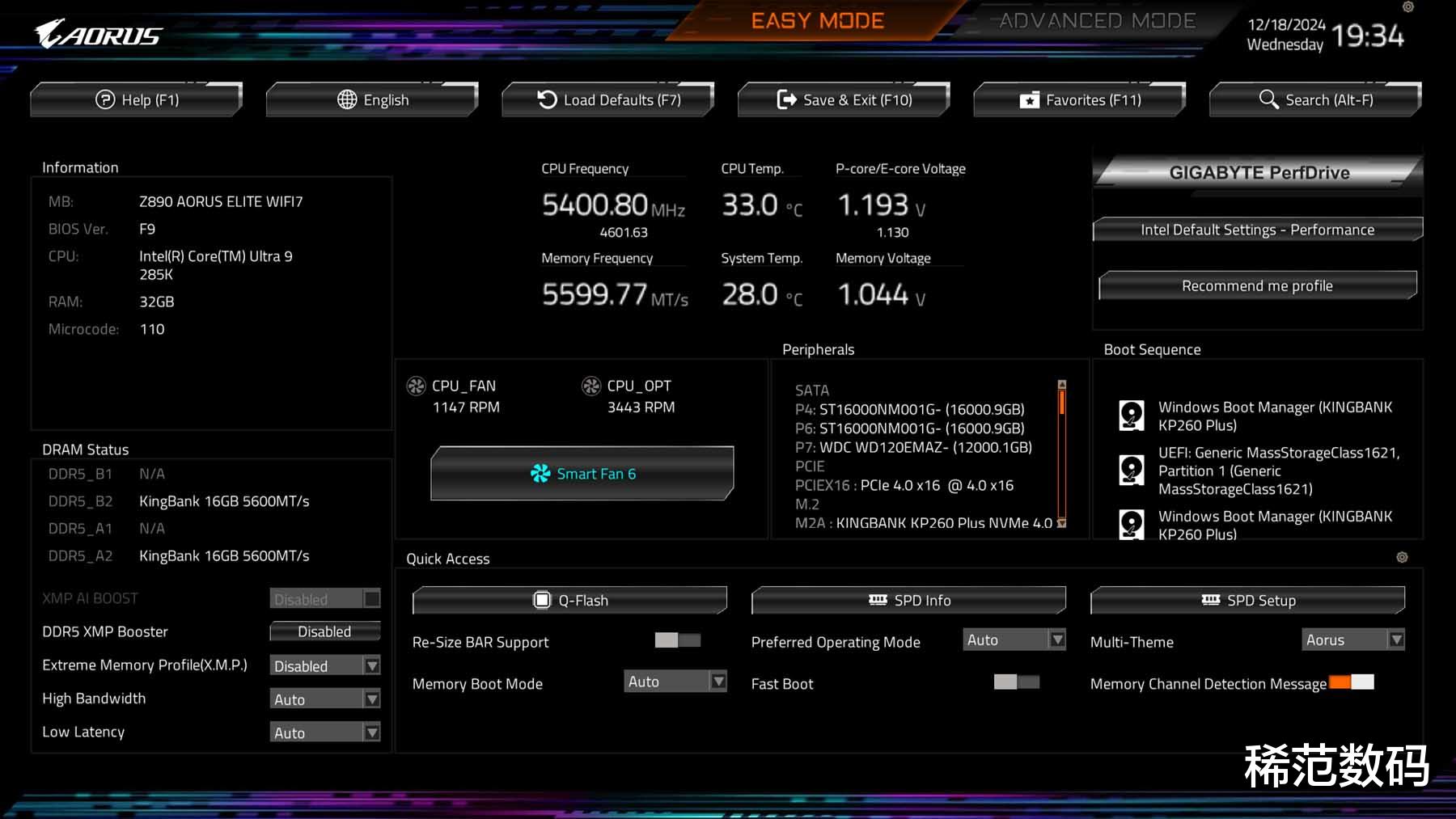This screenshot has width=1456, height=819.
Task: Click the date 12/18/2024
Action: 1286,25
